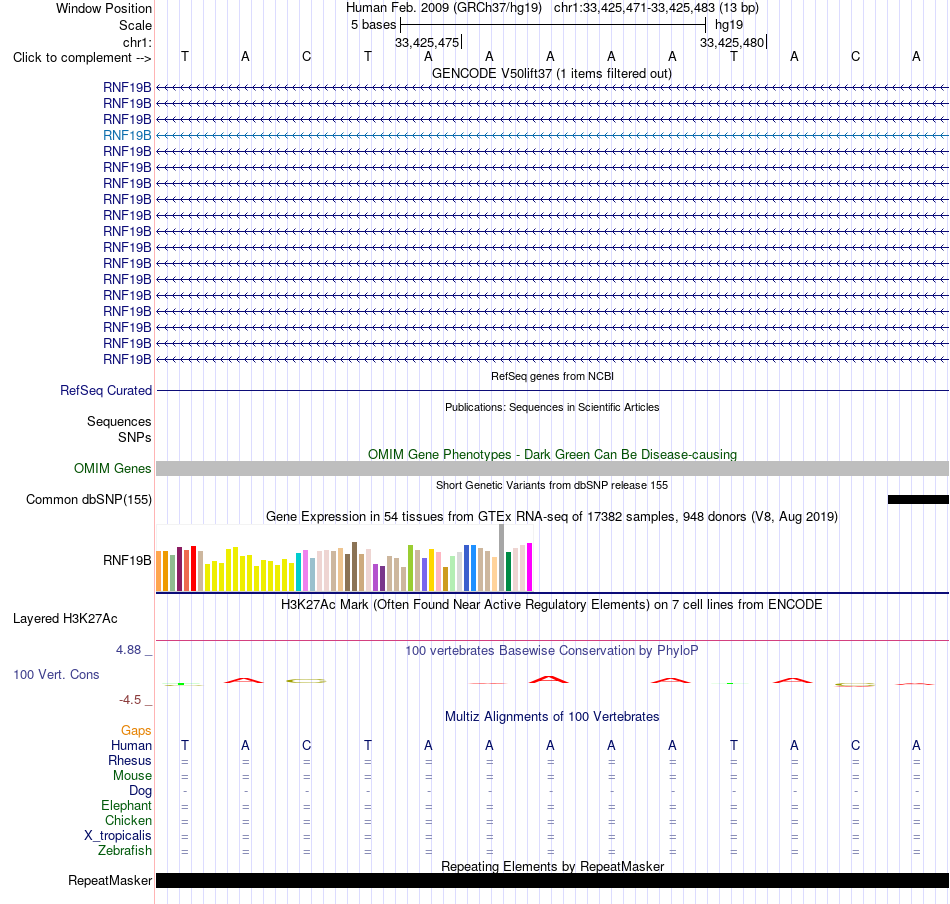The width and height of the screenshot is (950, 904).
Task: Click the RefSeq Curated label
Action: 106,390
